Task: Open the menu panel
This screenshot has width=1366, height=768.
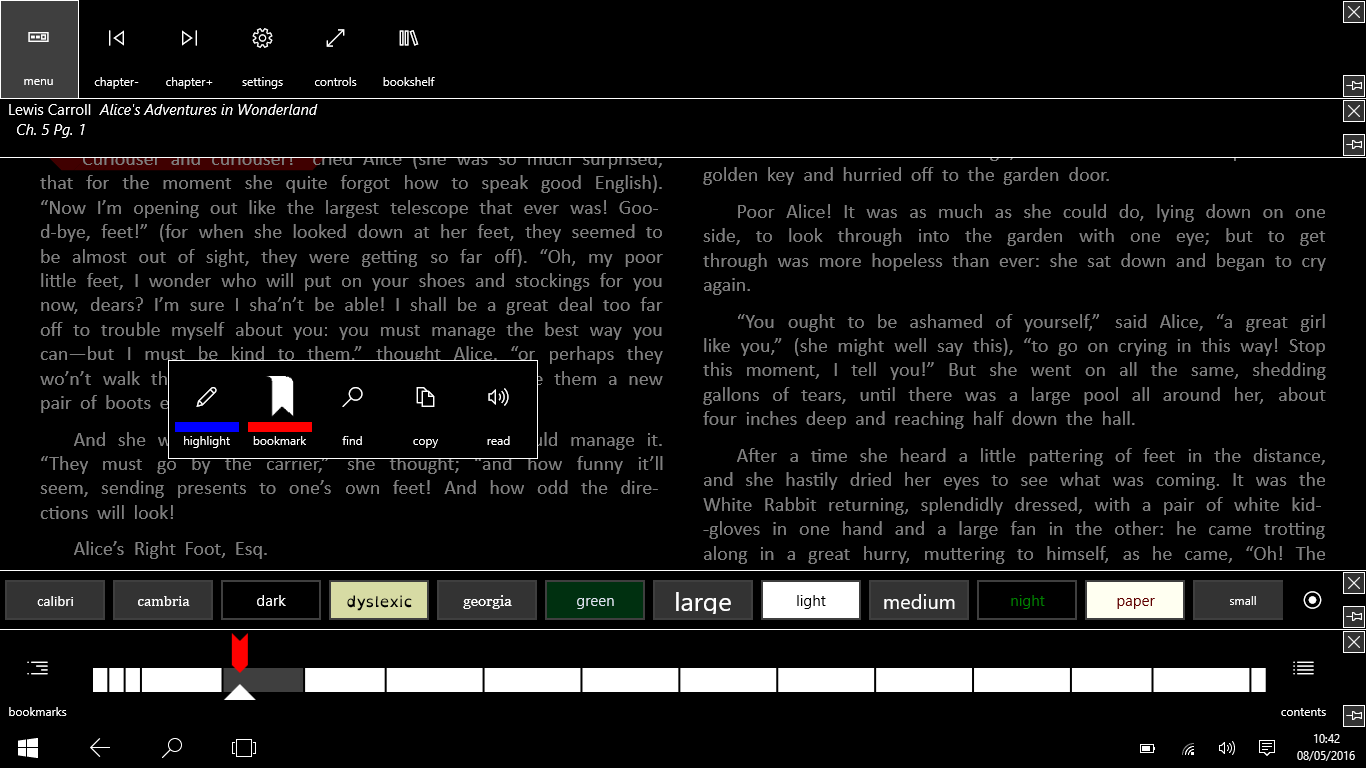Action: click(x=38, y=48)
